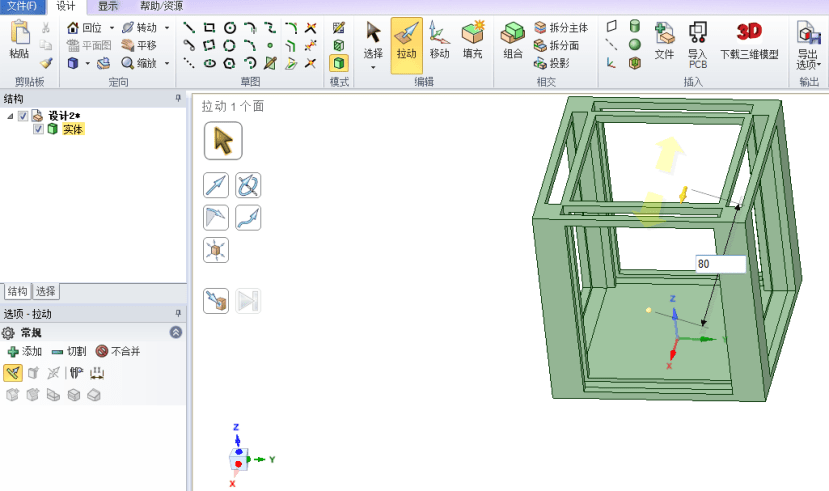Insert a 文件 (File)
The image size is (829, 491).
664,40
